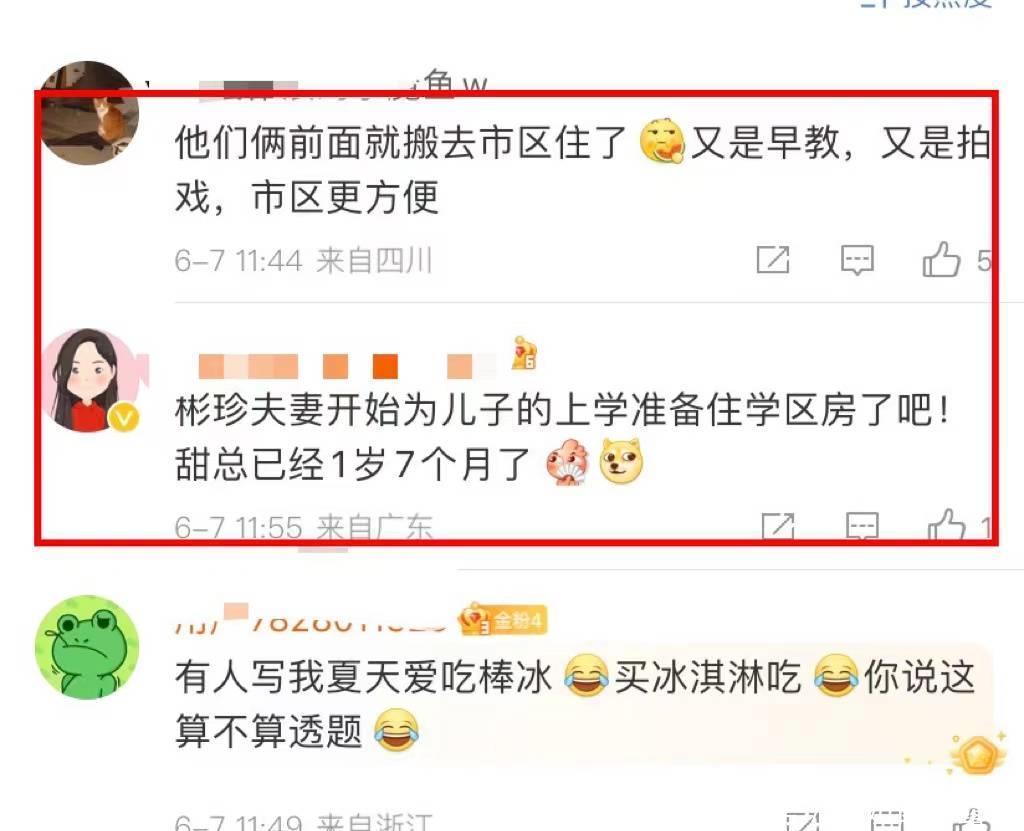Like the comment from 浙江
The image size is (1024, 831).
click(x=972, y=821)
